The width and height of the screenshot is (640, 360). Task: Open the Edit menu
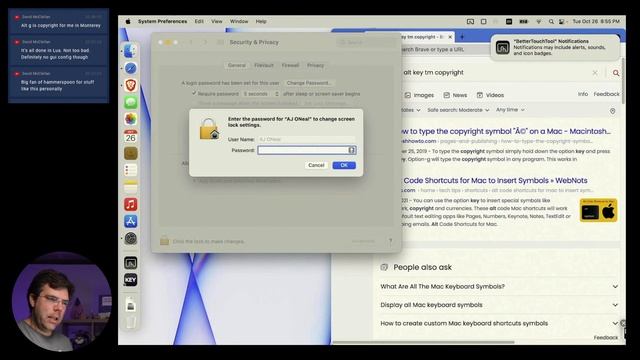199,21
